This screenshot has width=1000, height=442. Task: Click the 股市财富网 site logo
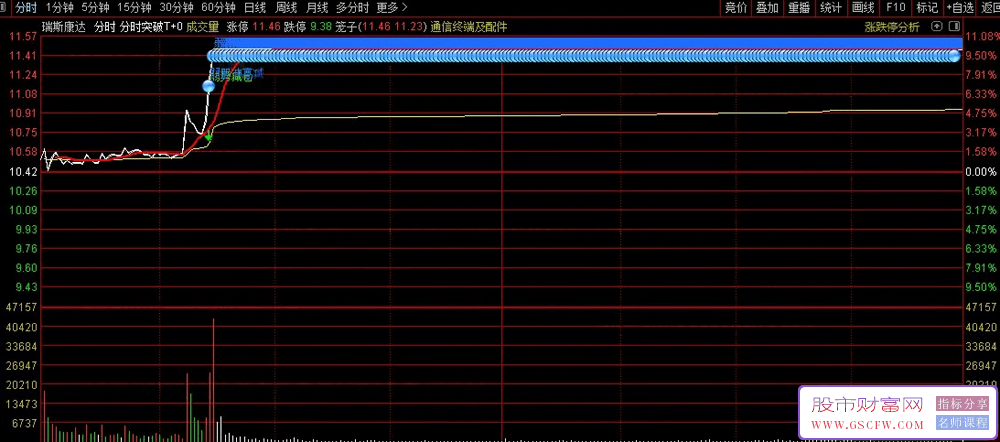coord(867,404)
